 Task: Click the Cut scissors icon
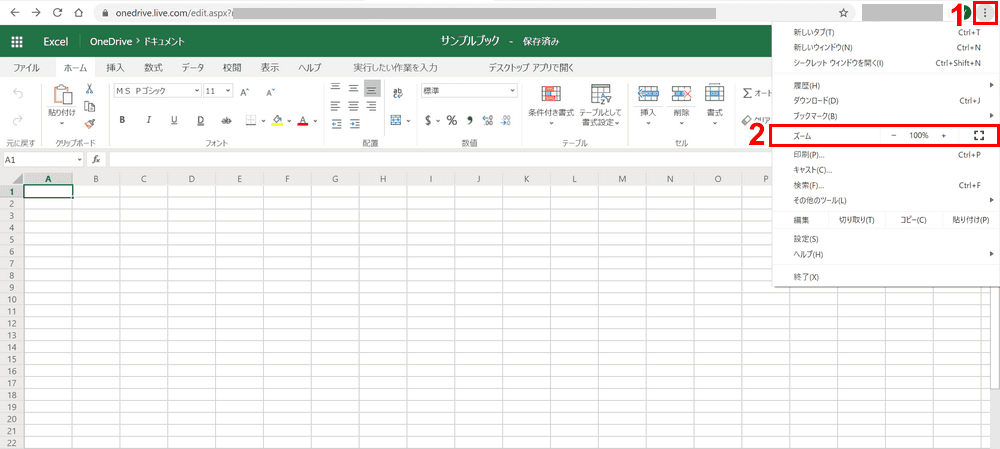tap(90, 89)
